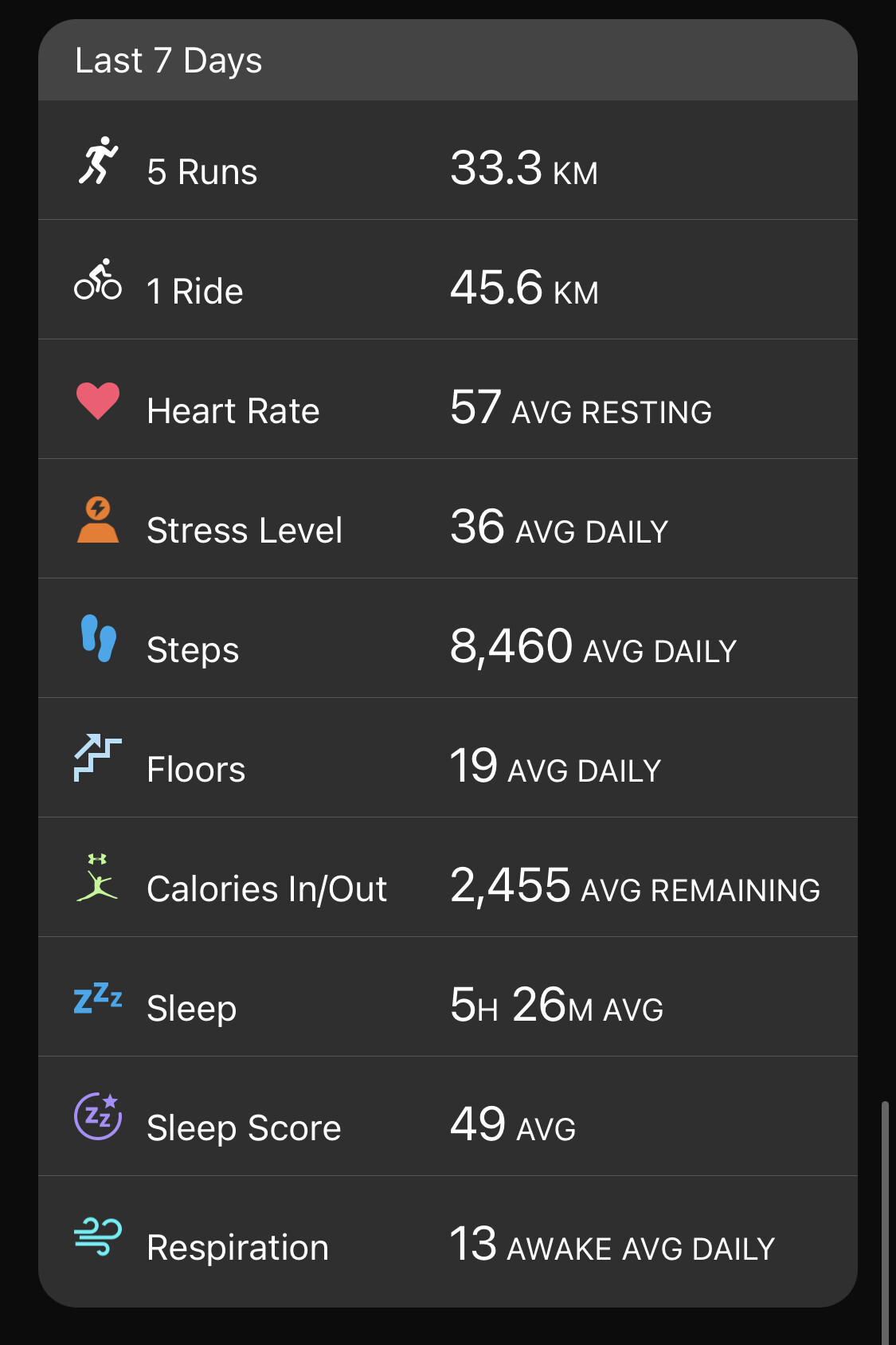896x1345 pixels.
Task: Tap the stairs floors icon
Action: (x=98, y=758)
